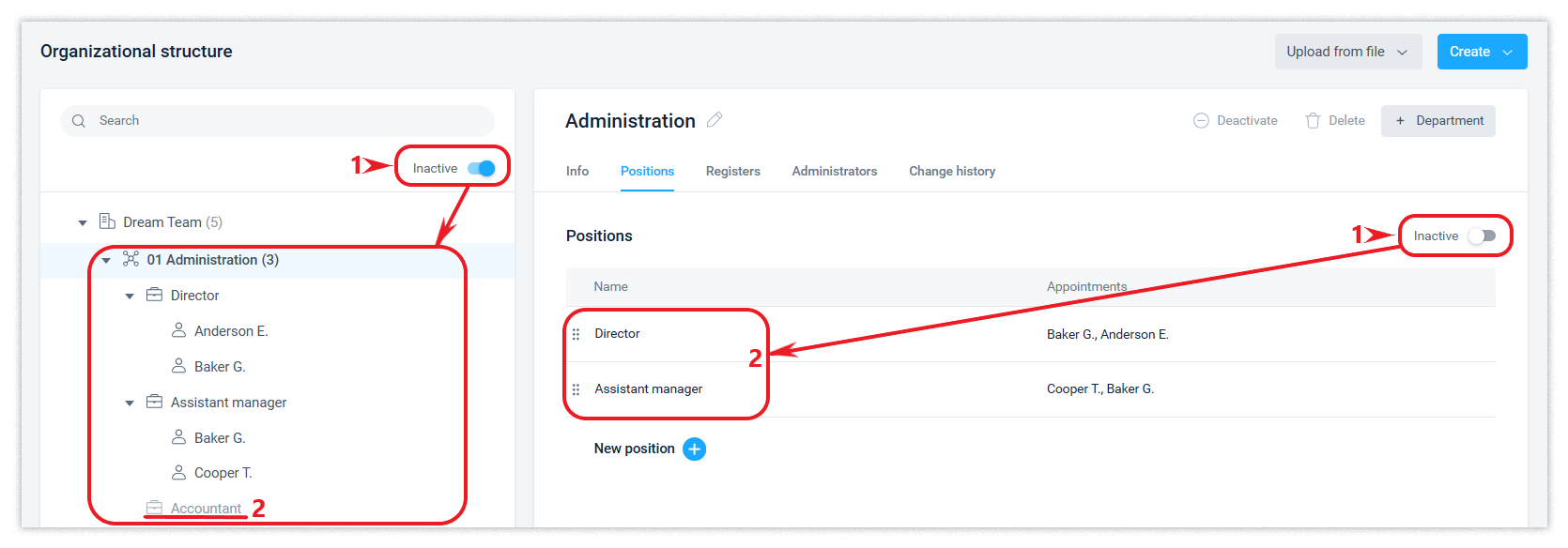Collapse the Director position in the tree
1568x548 pixels.
click(130, 297)
